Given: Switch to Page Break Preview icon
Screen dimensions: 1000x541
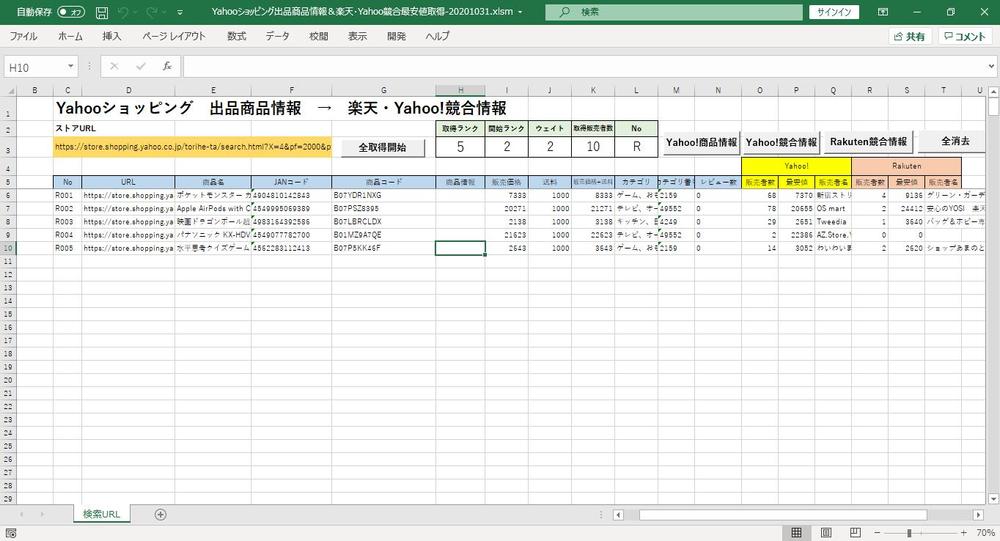Looking at the screenshot, I should coord(855,532).
